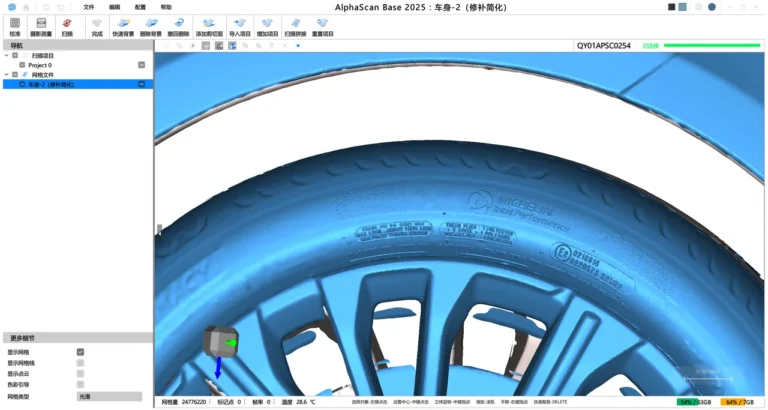Viewport: 768px width, 410px height.
Task: Start the 扫描 scan tool
Action: [x=67, y=25]
